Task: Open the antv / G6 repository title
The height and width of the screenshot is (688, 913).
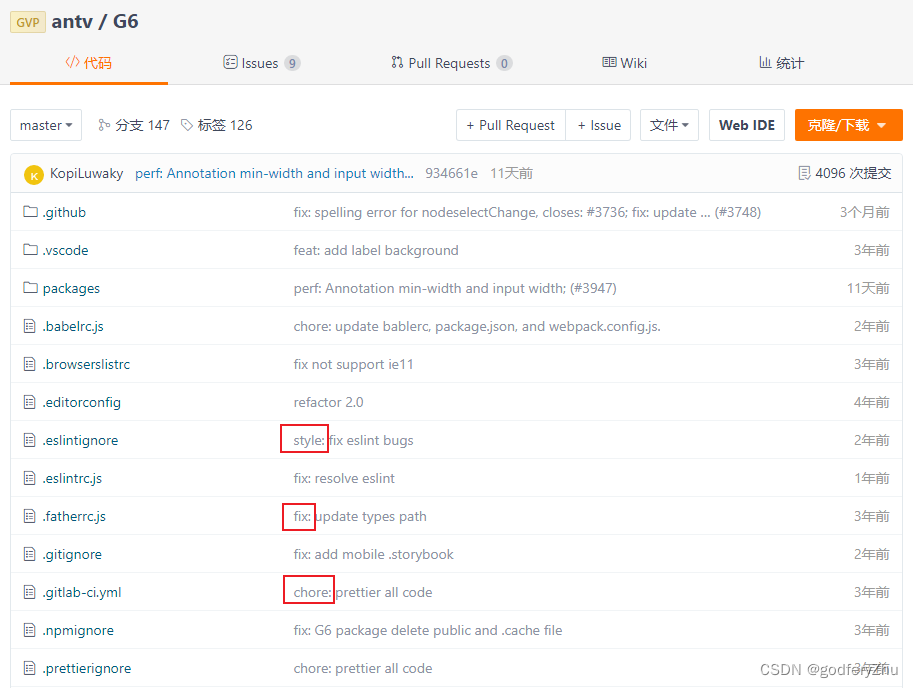Action: [x=95, y=22]
